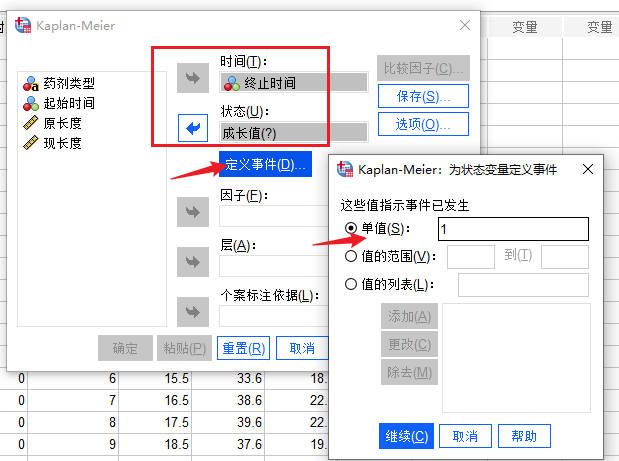619x461 pixels.
Task: Open the 选项(O)... dialog
Action: [423, 125]
